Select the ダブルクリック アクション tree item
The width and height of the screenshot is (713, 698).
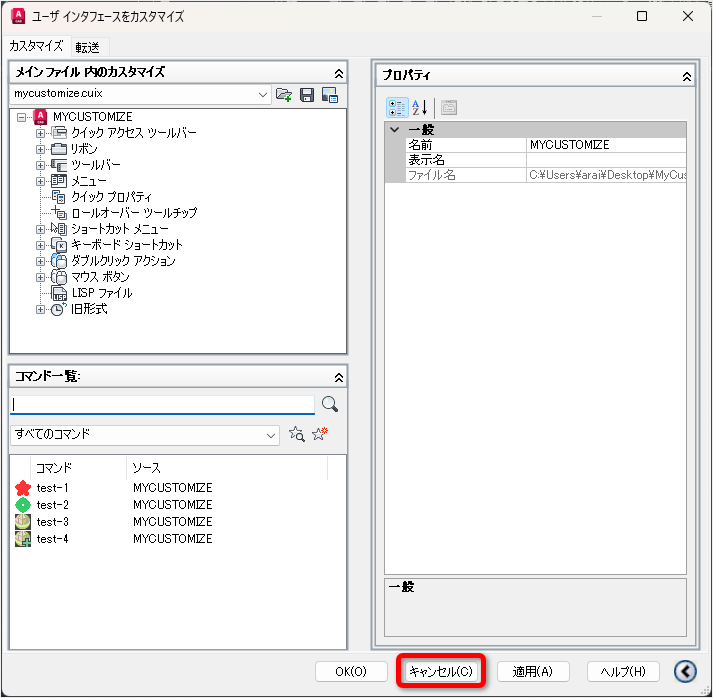click(x=123, y=261)
